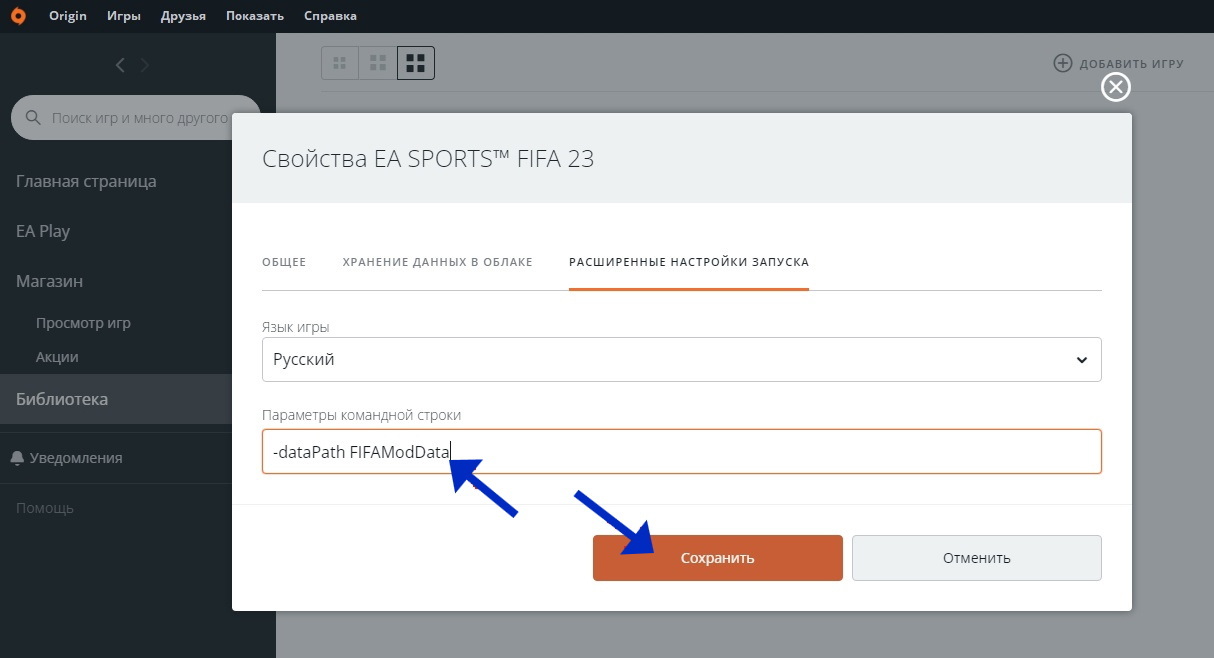
Task: Click the Origin logo icon
Action: click(19, 15)
